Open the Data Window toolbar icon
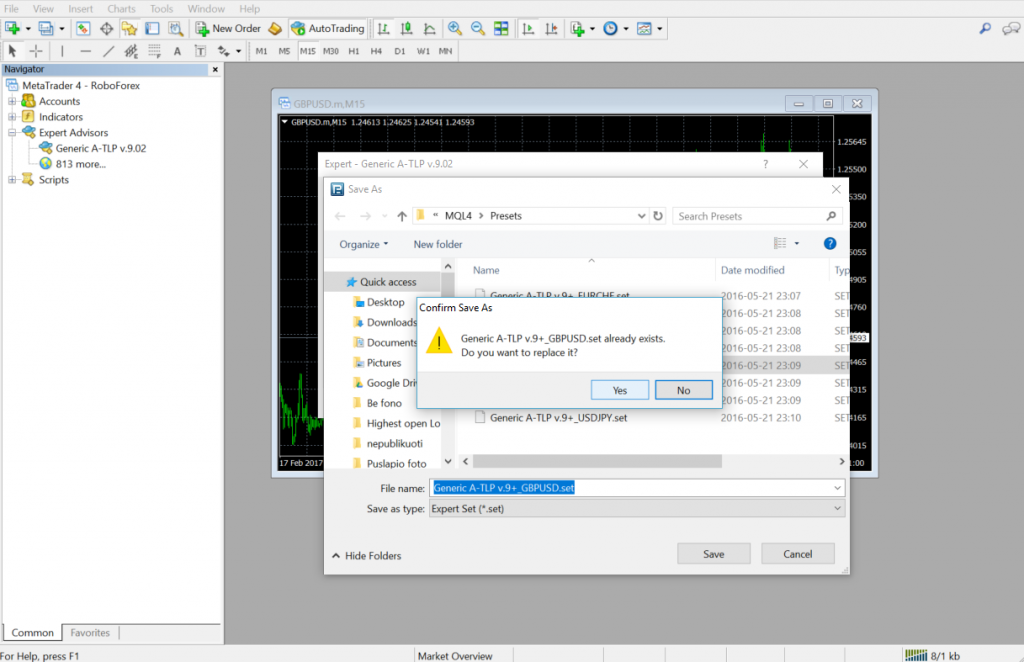Screen dimensions: 1024x662 (x=106, y=28)
